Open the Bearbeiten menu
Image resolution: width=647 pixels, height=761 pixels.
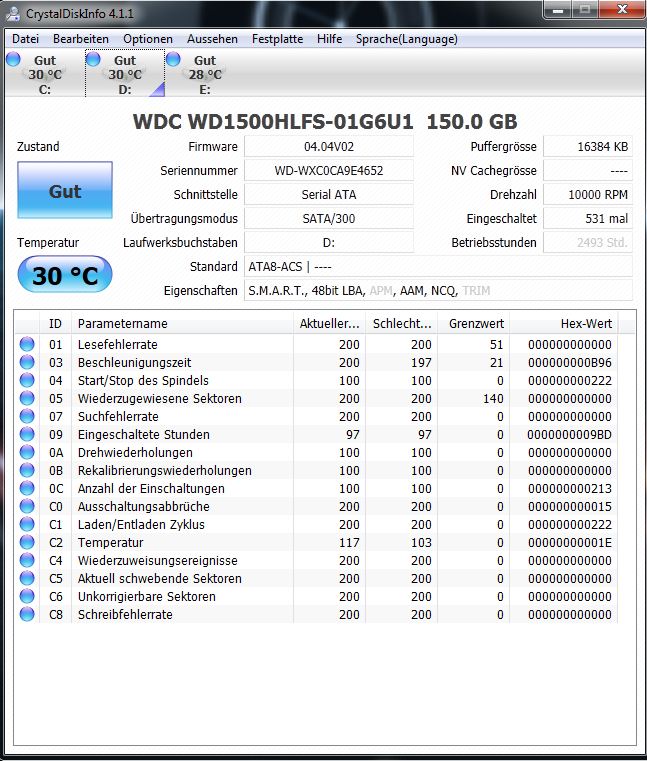(x=81, y=39)
